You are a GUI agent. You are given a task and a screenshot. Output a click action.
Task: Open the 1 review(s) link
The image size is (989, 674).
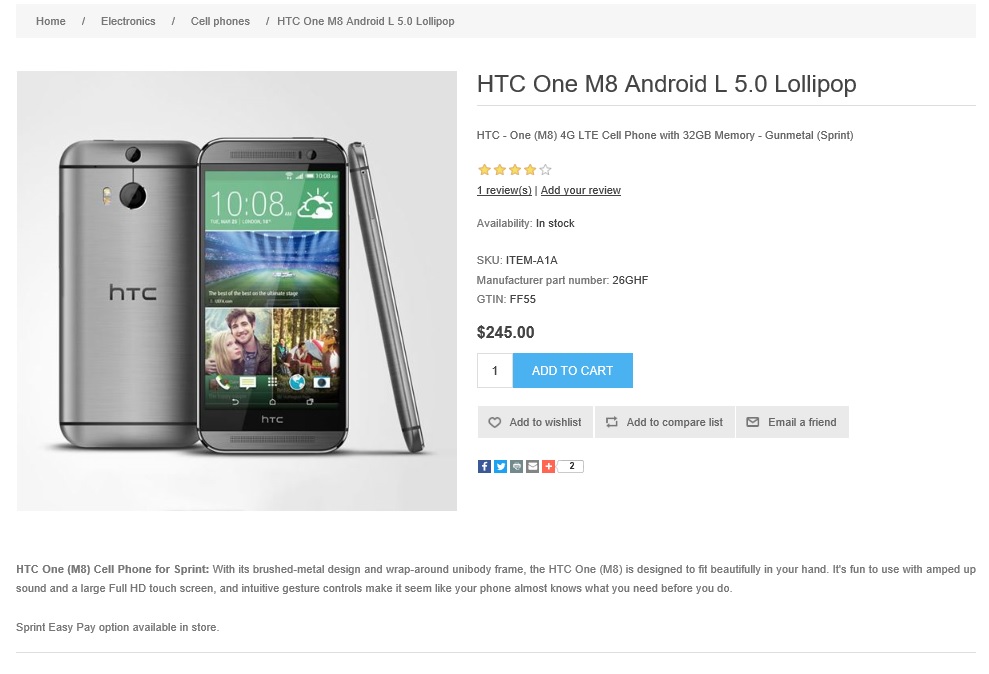click(504, 190)
